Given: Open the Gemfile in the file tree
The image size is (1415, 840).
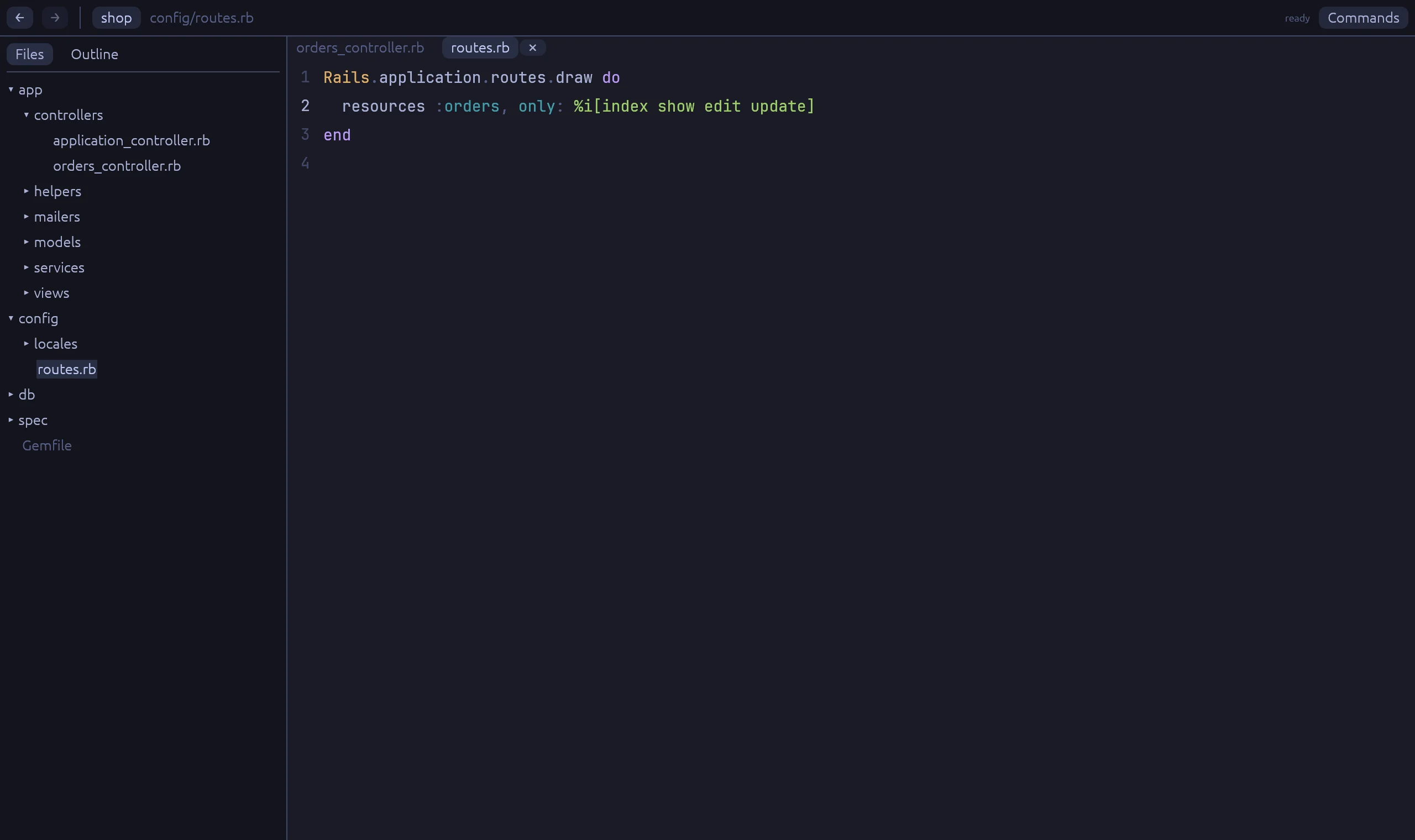Looking at the screenshot, I should (x=47, y=445).
